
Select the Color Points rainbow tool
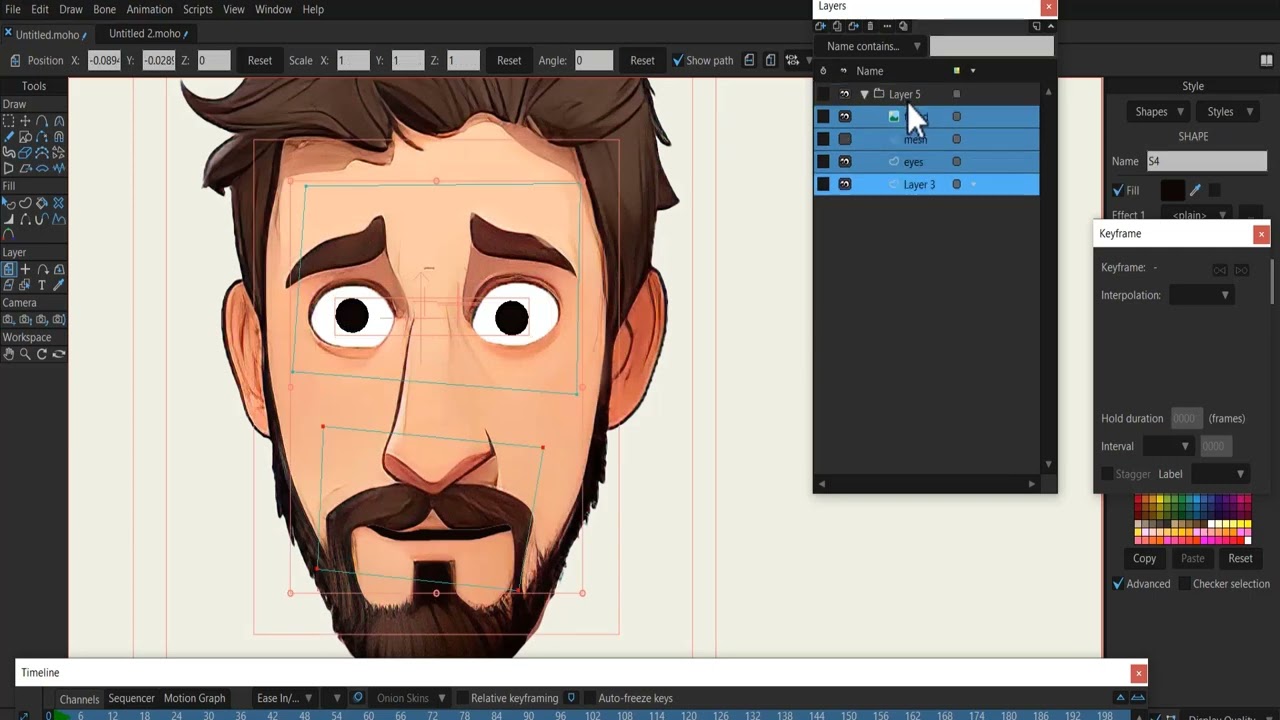point(8,234)
